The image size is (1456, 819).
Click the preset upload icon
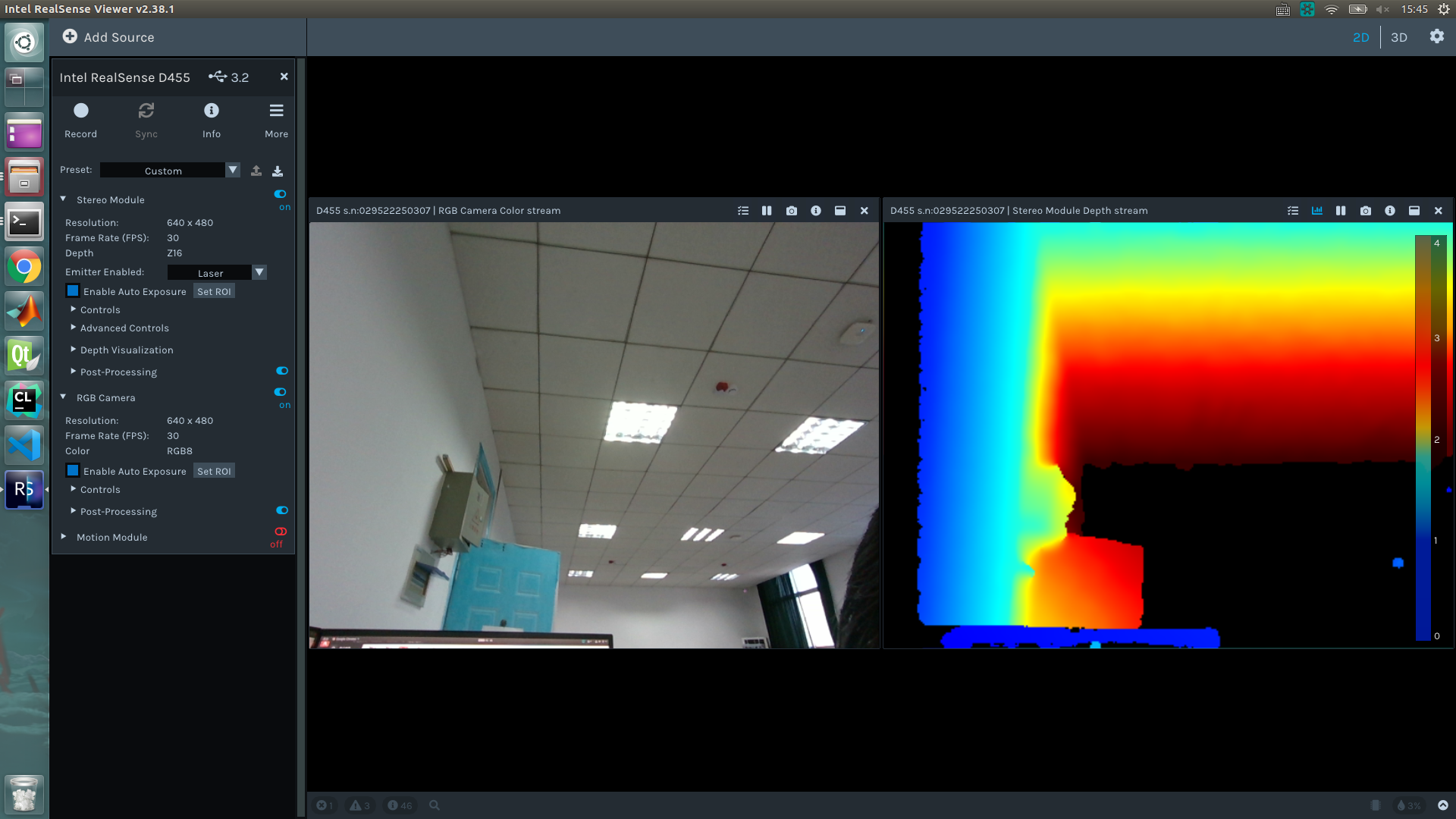coord(256,171)
